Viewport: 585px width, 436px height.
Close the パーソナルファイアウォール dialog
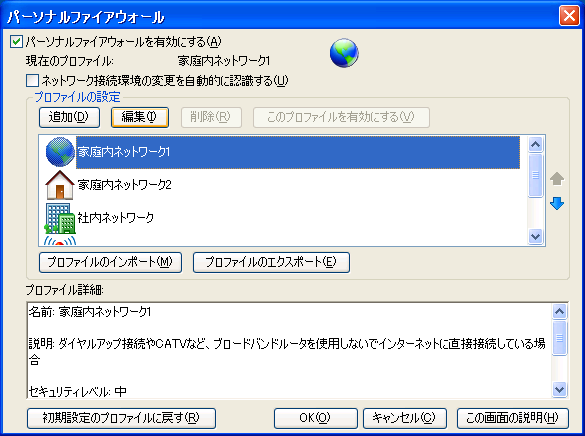tap(569, 16)
